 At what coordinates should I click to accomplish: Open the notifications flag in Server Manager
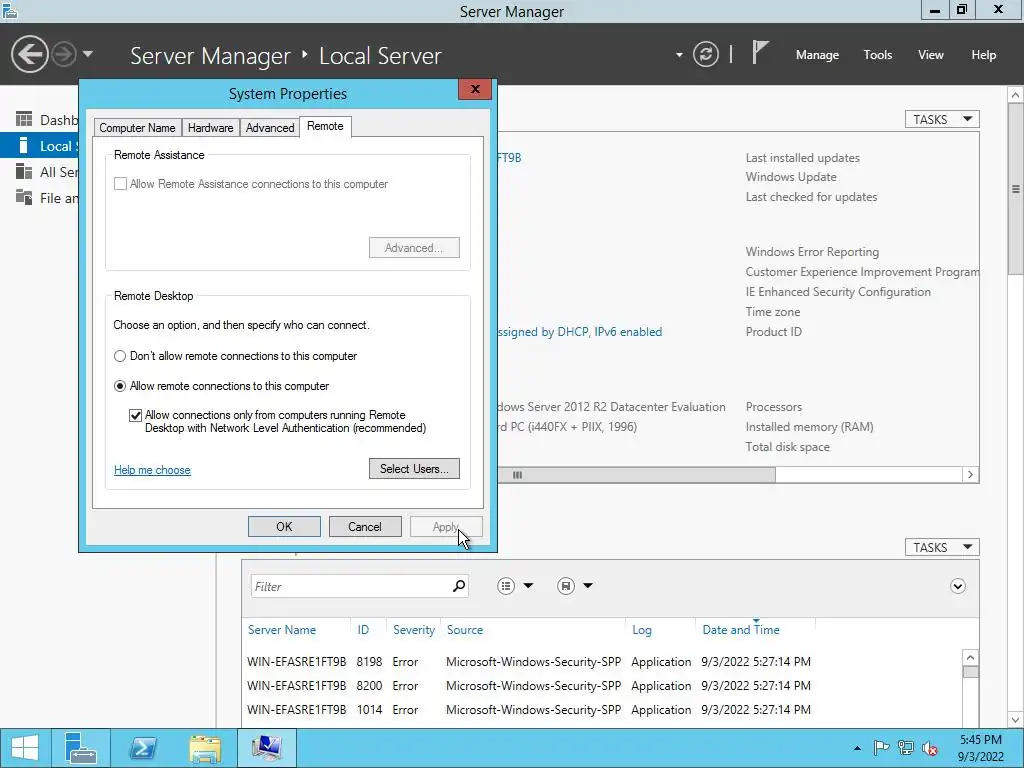[x=760, y=52]
